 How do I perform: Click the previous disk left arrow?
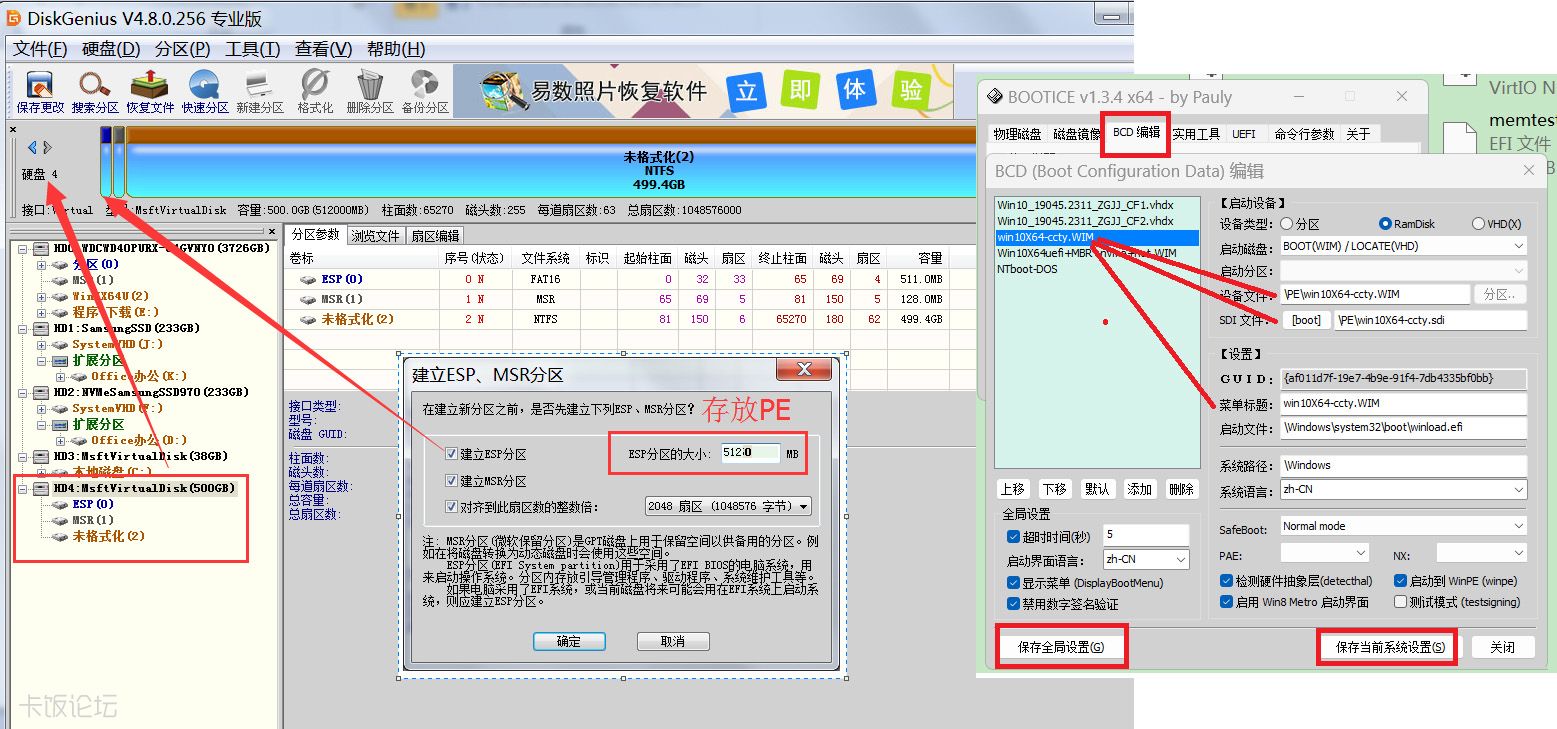(32, 147)
